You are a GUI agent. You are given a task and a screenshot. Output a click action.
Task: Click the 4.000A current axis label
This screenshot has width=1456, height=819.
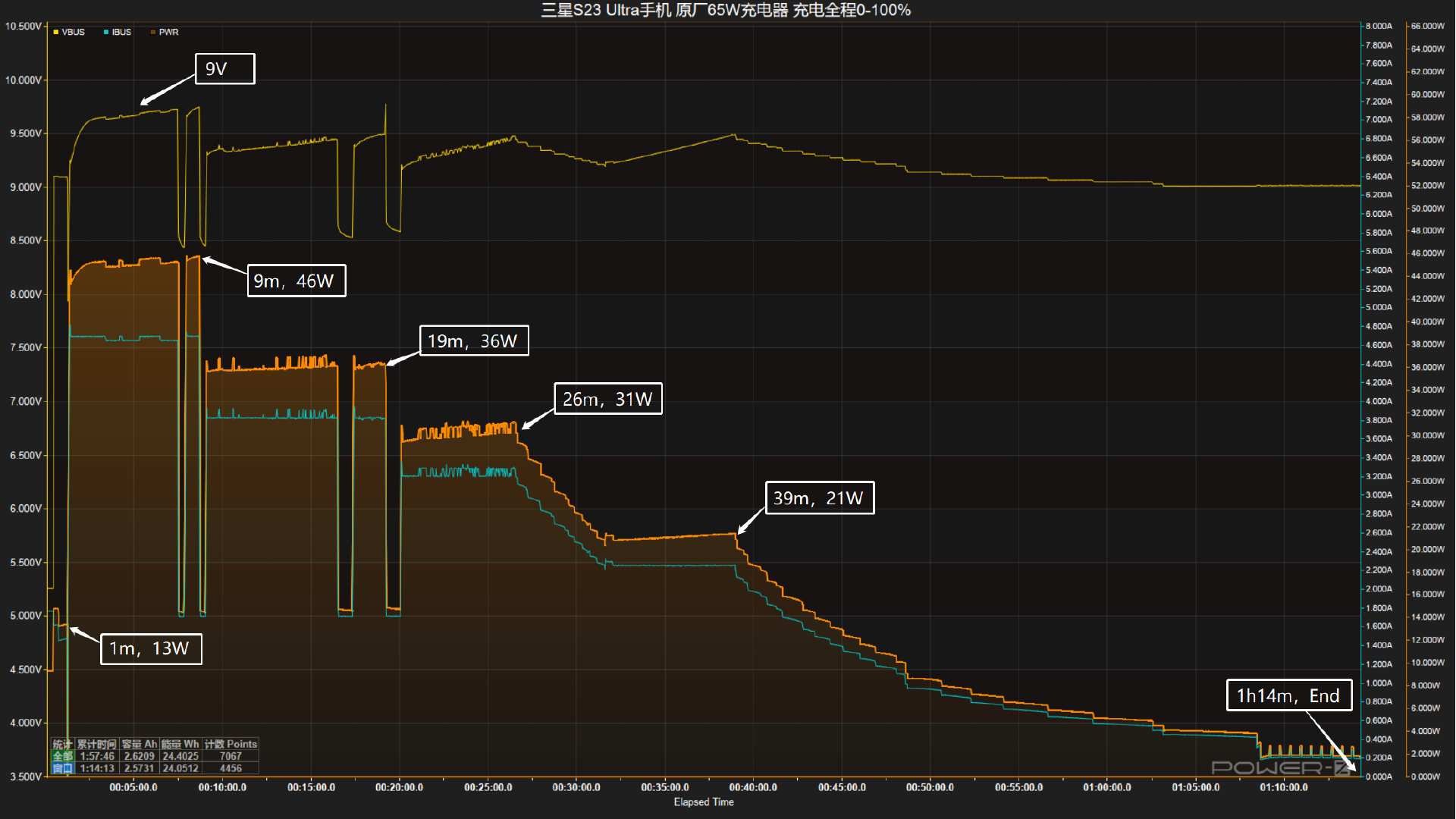pos(1379,401)
